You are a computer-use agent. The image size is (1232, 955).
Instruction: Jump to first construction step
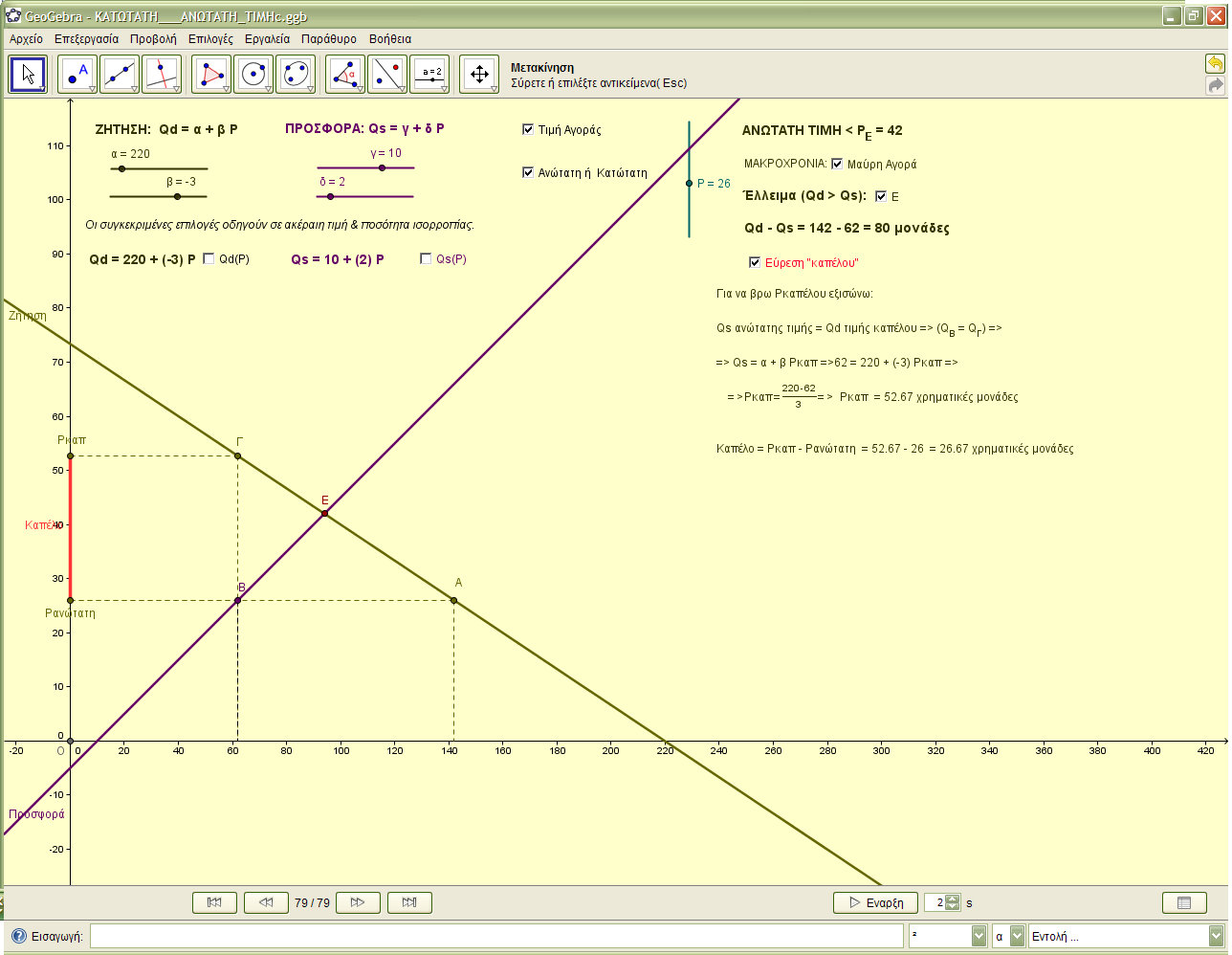(214, 902)
